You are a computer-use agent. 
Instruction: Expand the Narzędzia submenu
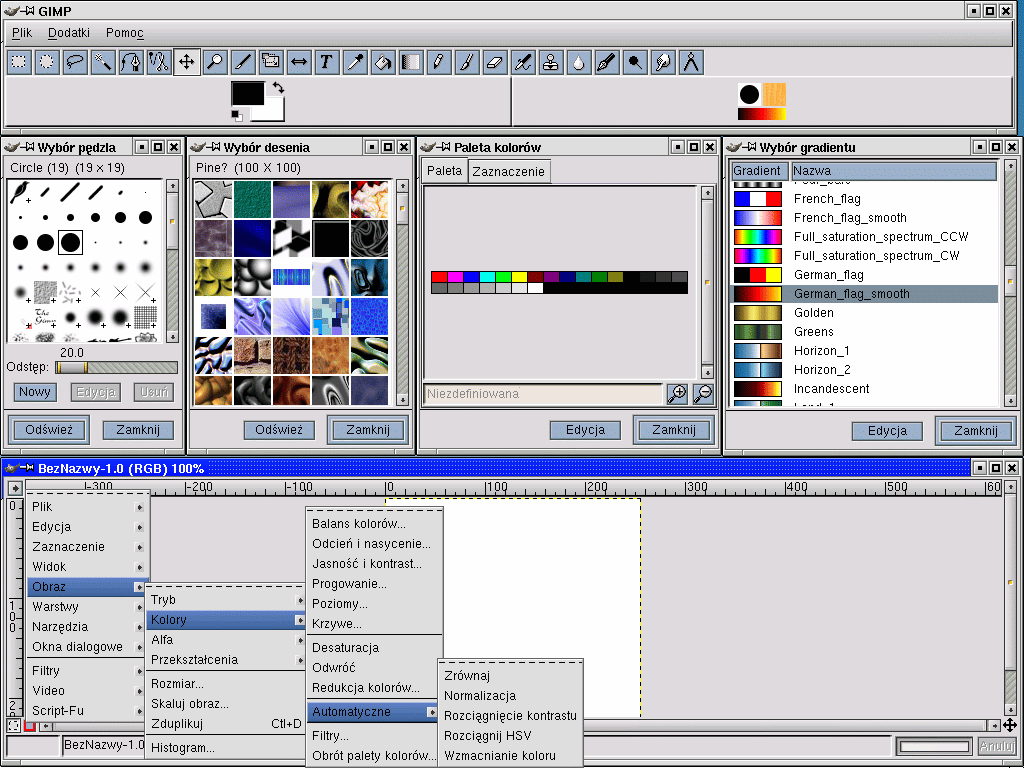87,627
